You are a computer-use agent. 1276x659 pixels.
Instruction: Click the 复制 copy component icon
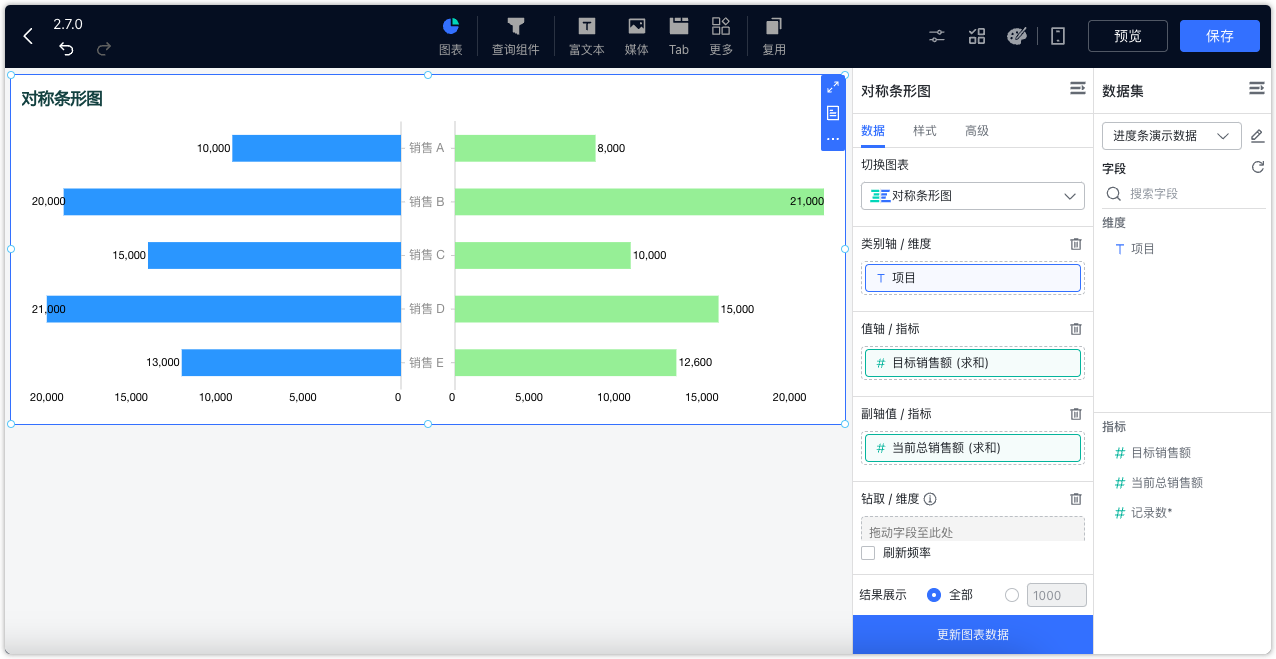773,35
